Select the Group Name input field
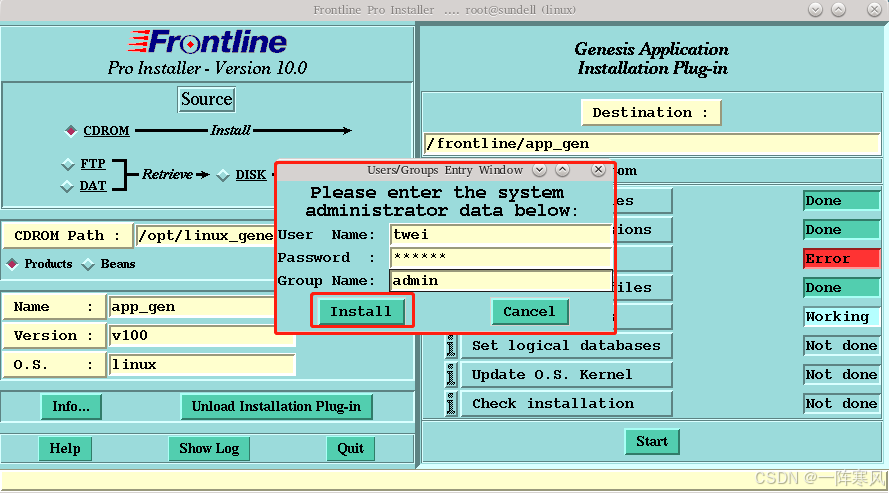 (500, 280)
